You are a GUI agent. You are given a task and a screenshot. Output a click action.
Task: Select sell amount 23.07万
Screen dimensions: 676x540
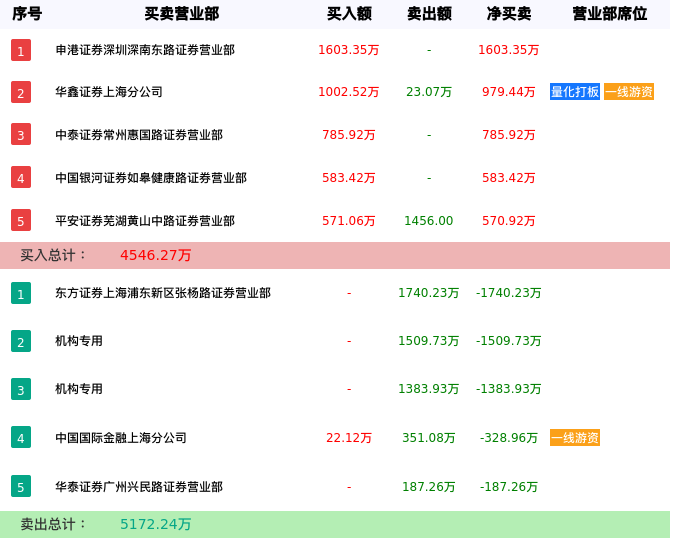pyautogui.click(x=429, y=92)
